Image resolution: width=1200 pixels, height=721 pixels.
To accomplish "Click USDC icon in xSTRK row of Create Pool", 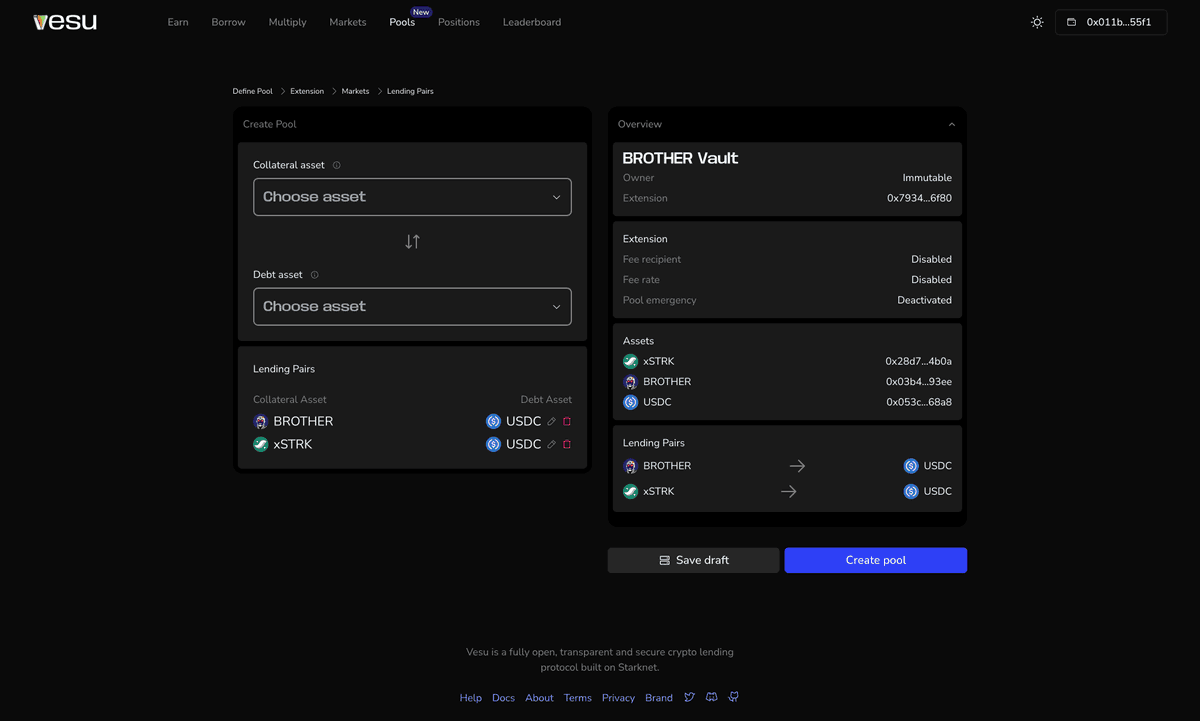I will pos(493,444).
